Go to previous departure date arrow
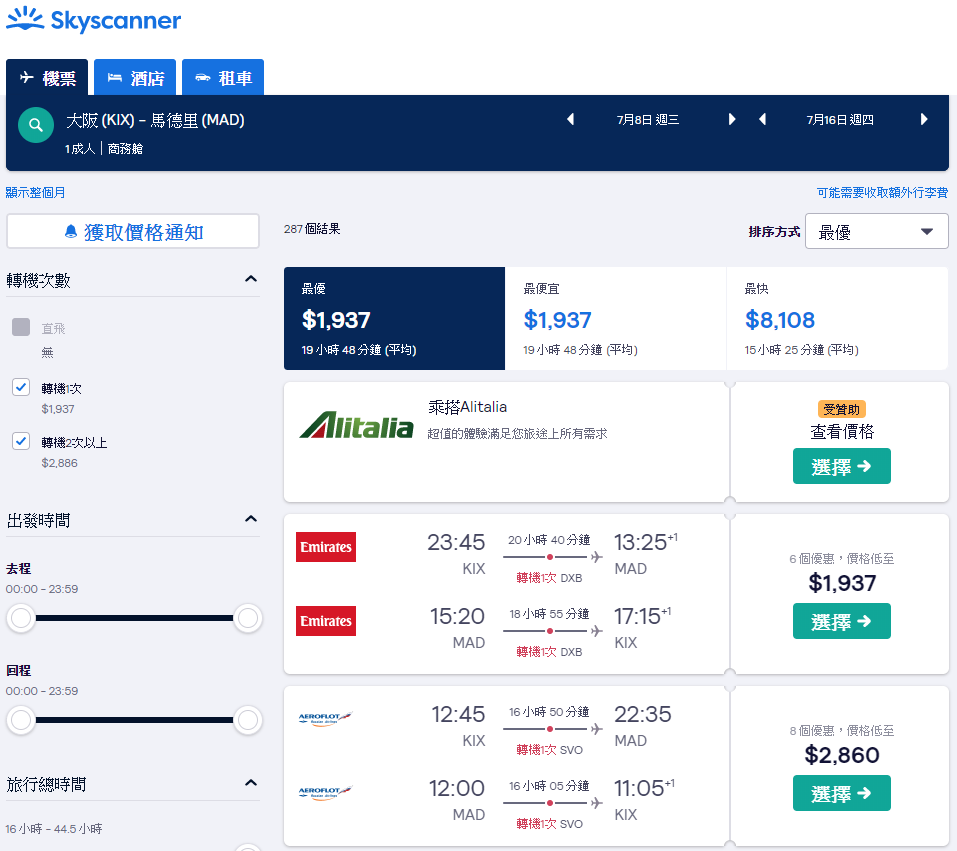957x851 pixels. tap(571, 119)
